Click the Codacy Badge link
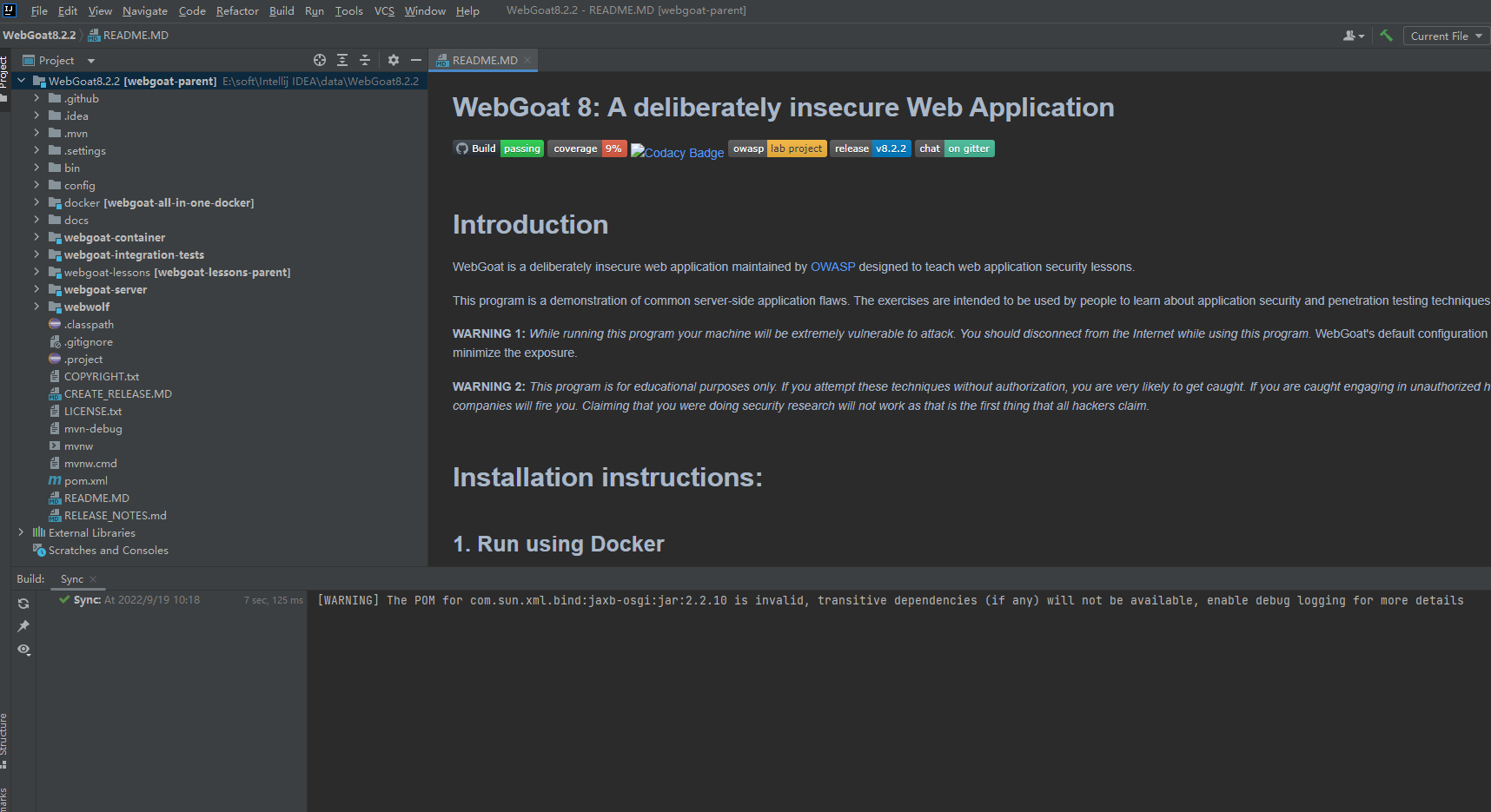Screen dimensions: 1491x812 point(678,152)
